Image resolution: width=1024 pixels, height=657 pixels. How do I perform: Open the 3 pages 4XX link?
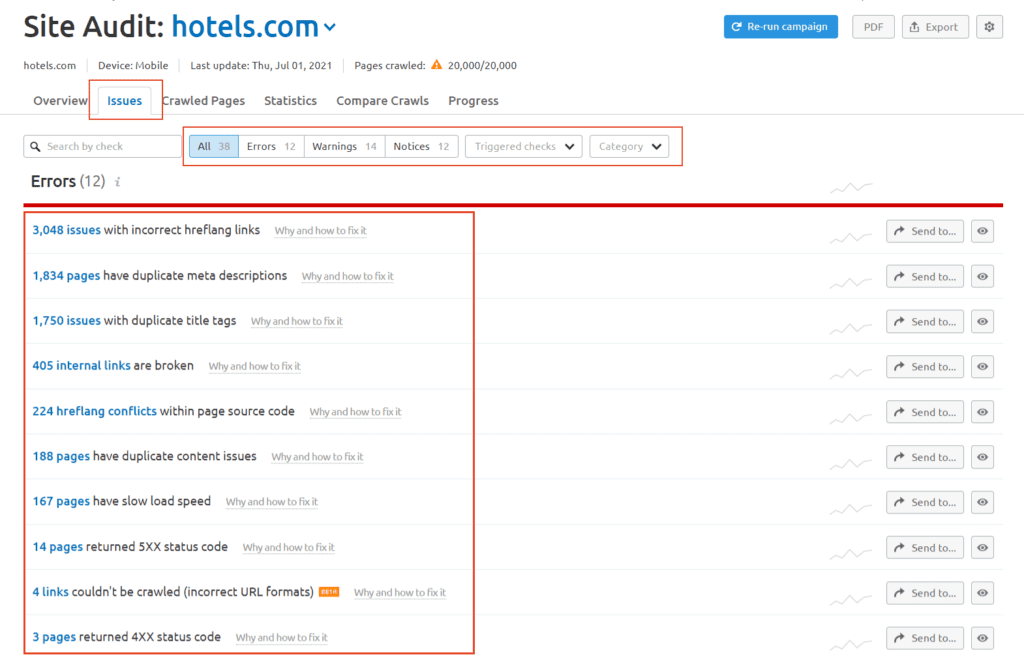pyautogui.click(x=54, y=637)
